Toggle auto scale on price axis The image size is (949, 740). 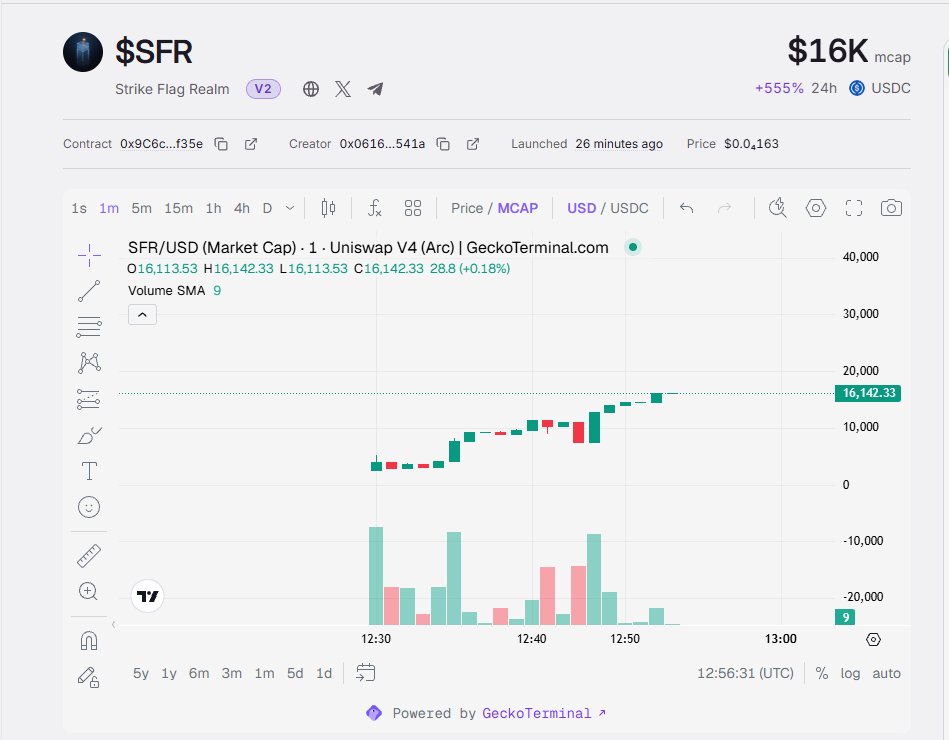[886, 673]
